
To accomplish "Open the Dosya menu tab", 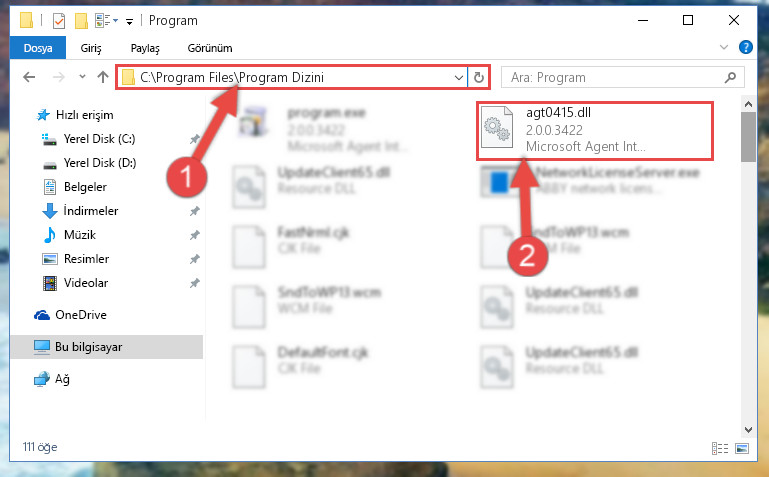I will 38,48.
